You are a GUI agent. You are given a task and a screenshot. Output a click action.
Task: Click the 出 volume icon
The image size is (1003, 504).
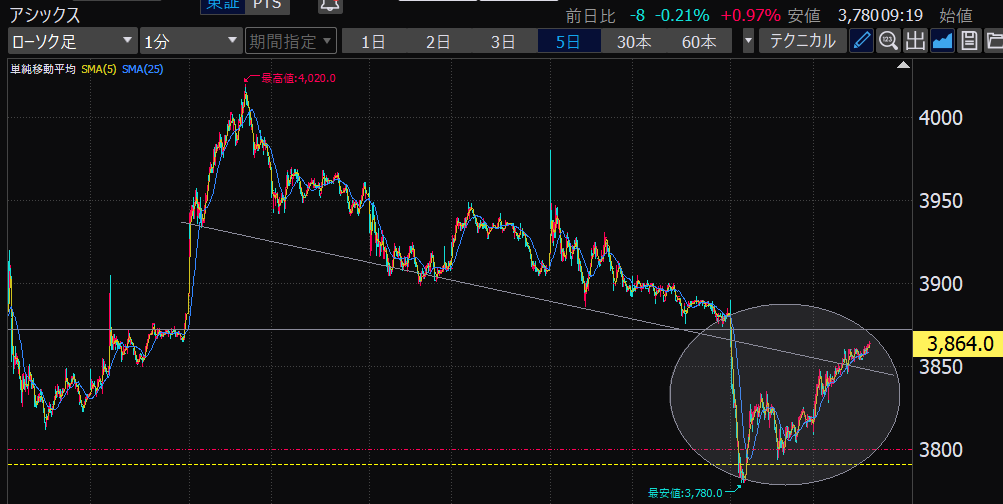point(915,41)
